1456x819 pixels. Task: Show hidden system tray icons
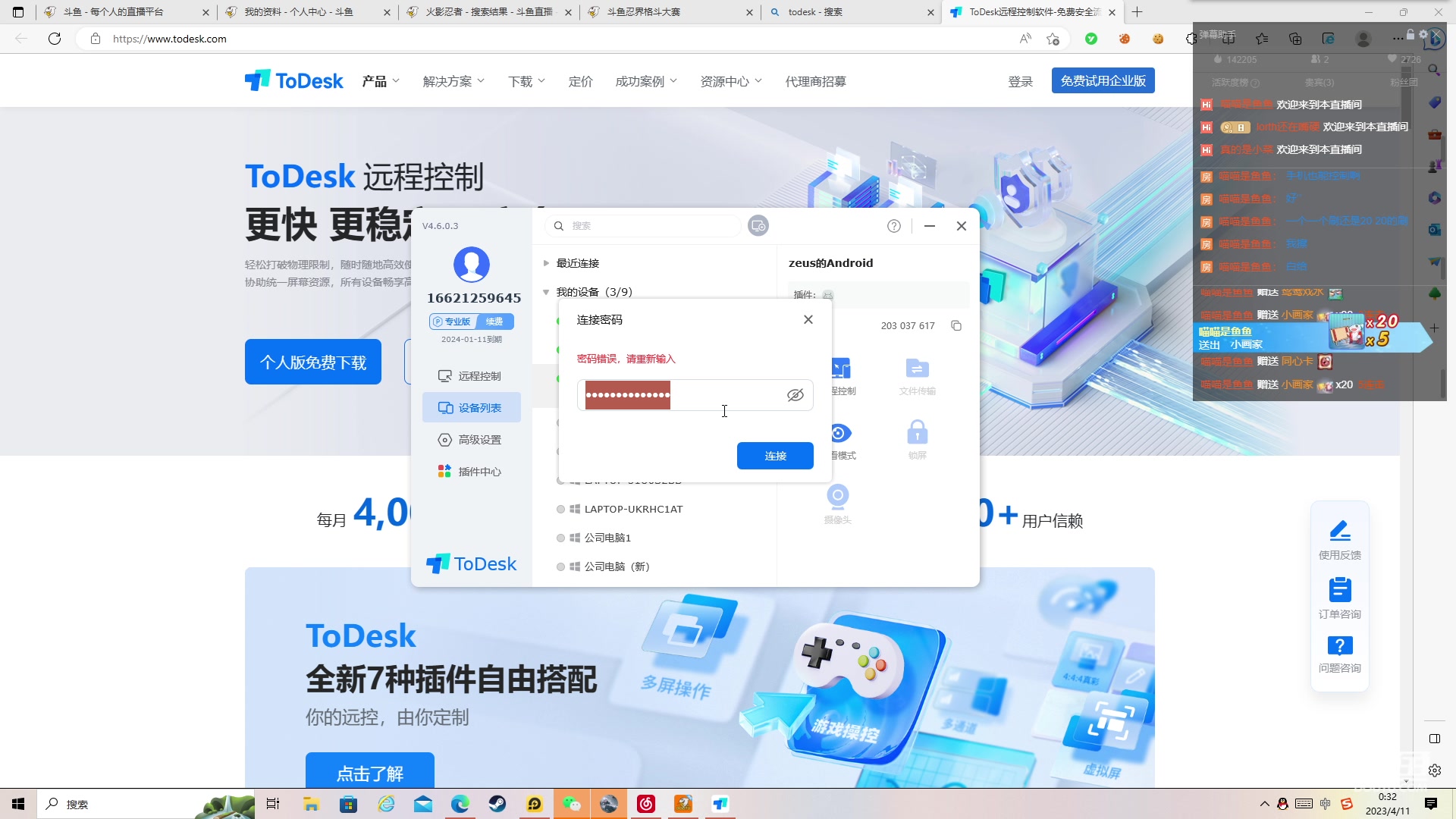tap(1264, 804)
